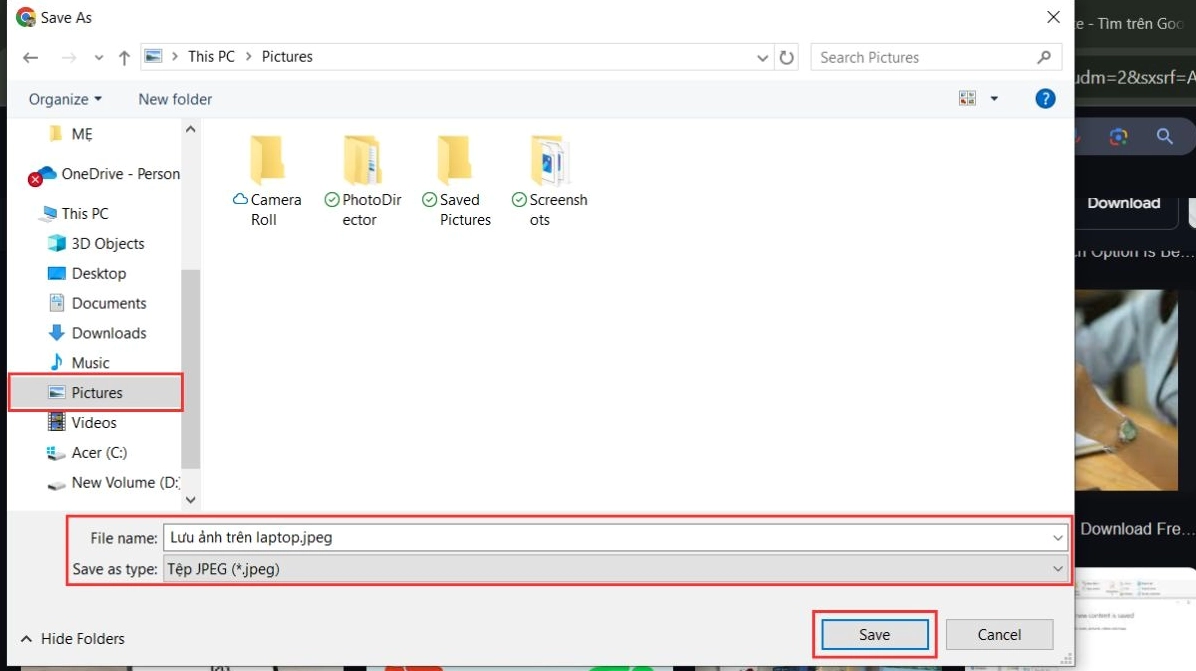Expand the Organize dropdown
Viewport: 1196px width, 671px height.
[64, 98]
